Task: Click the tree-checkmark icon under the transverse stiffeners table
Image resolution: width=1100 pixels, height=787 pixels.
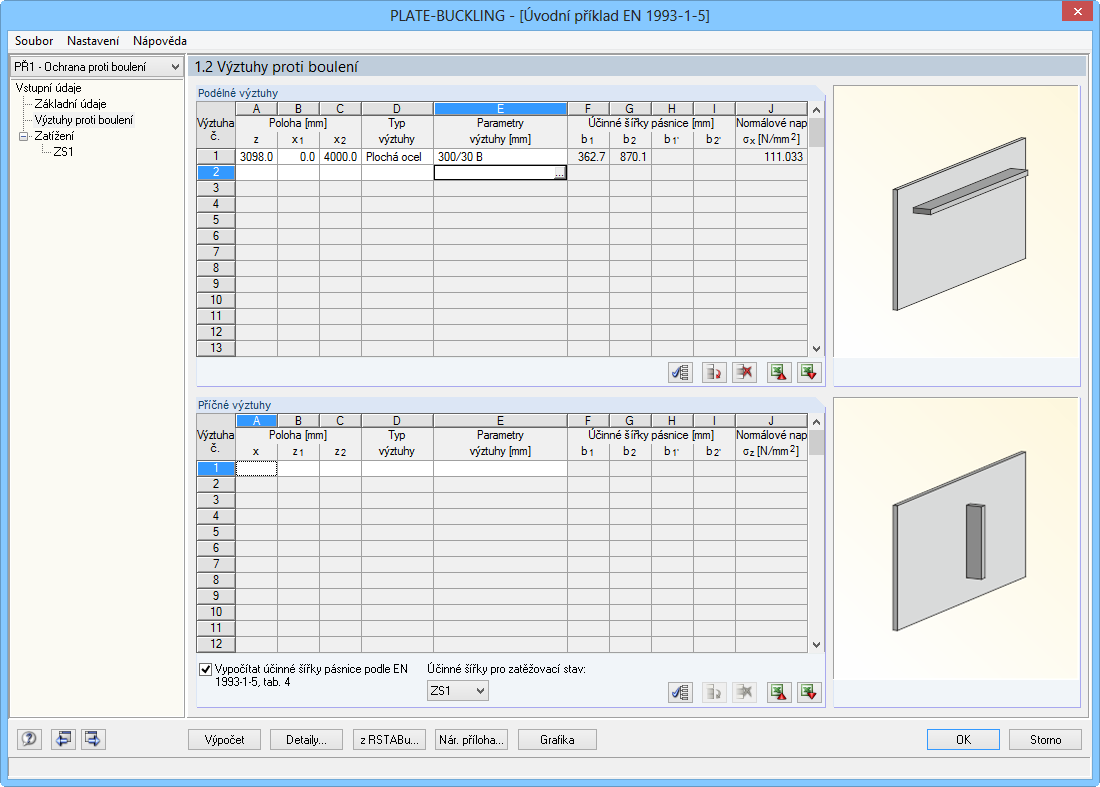Action: click(x=680, y=692)
